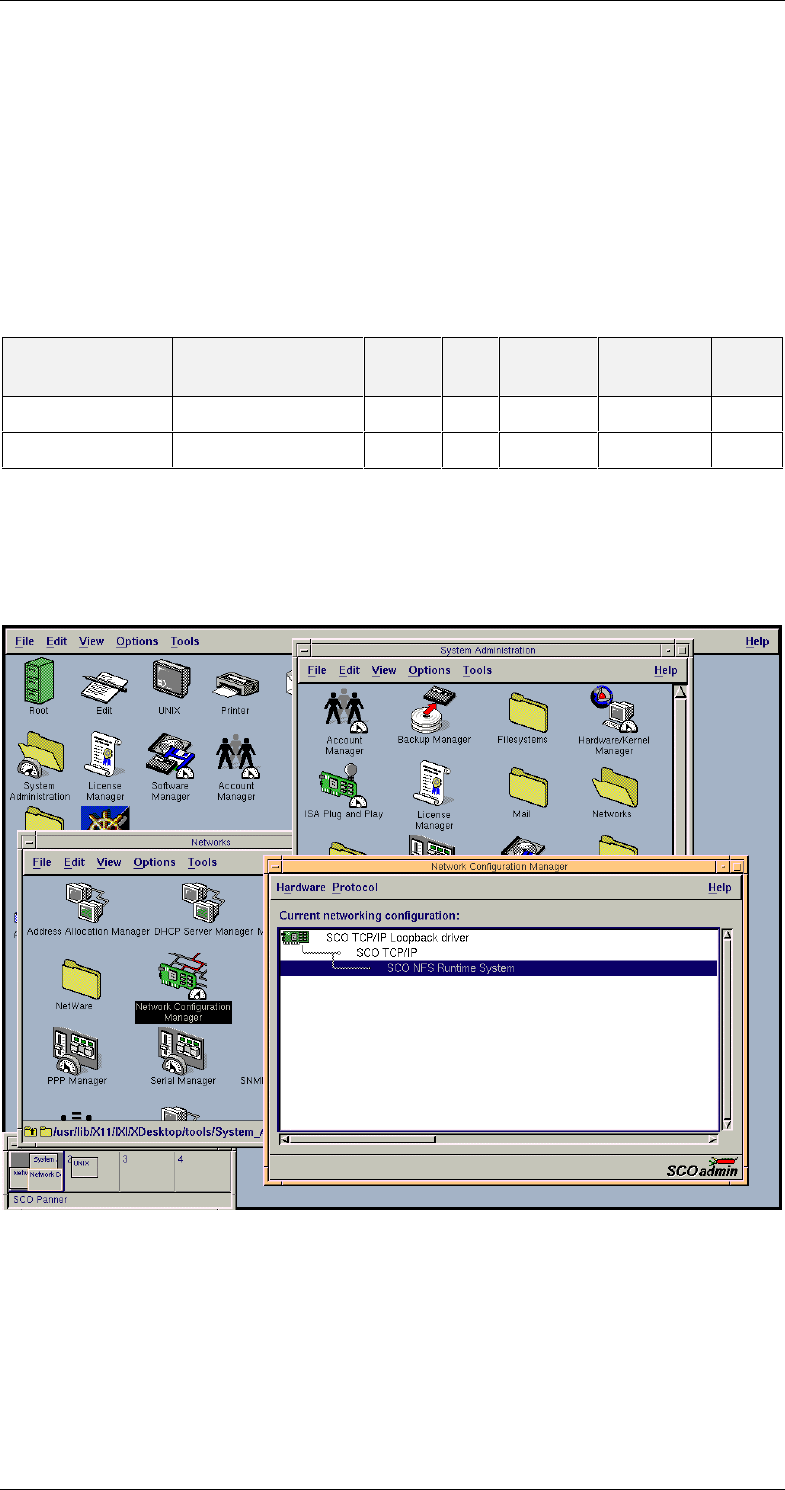
Task: Click the network card icon beside Loopback driver
Action: click(x=295, y=937)
